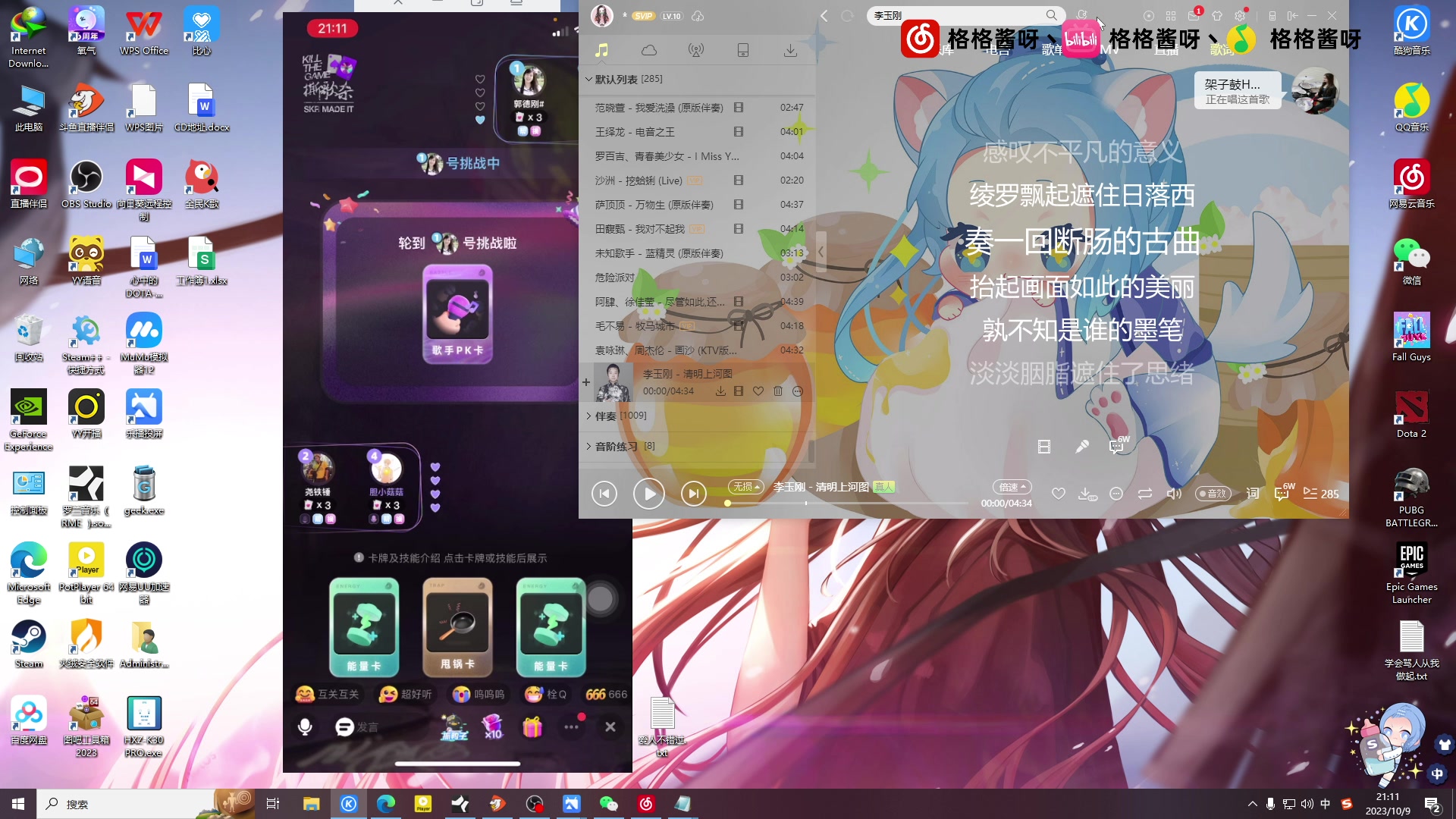Open the 285 play queue
The width and height of the screenshot is (1456, 819).
coord(1321,494)
